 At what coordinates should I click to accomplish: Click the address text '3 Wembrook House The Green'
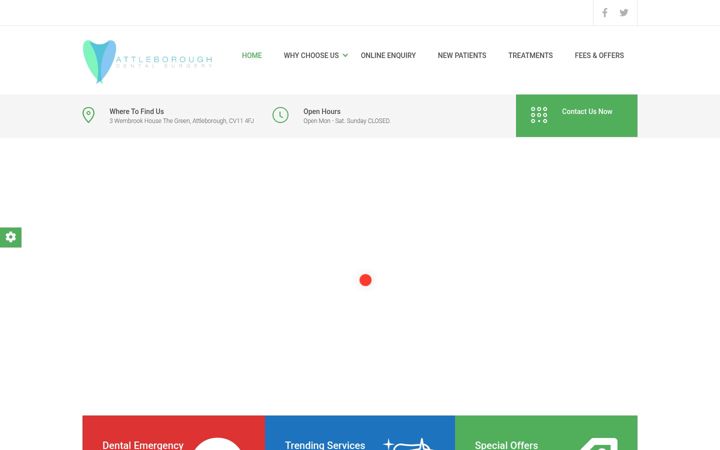[x=181, y=121]
